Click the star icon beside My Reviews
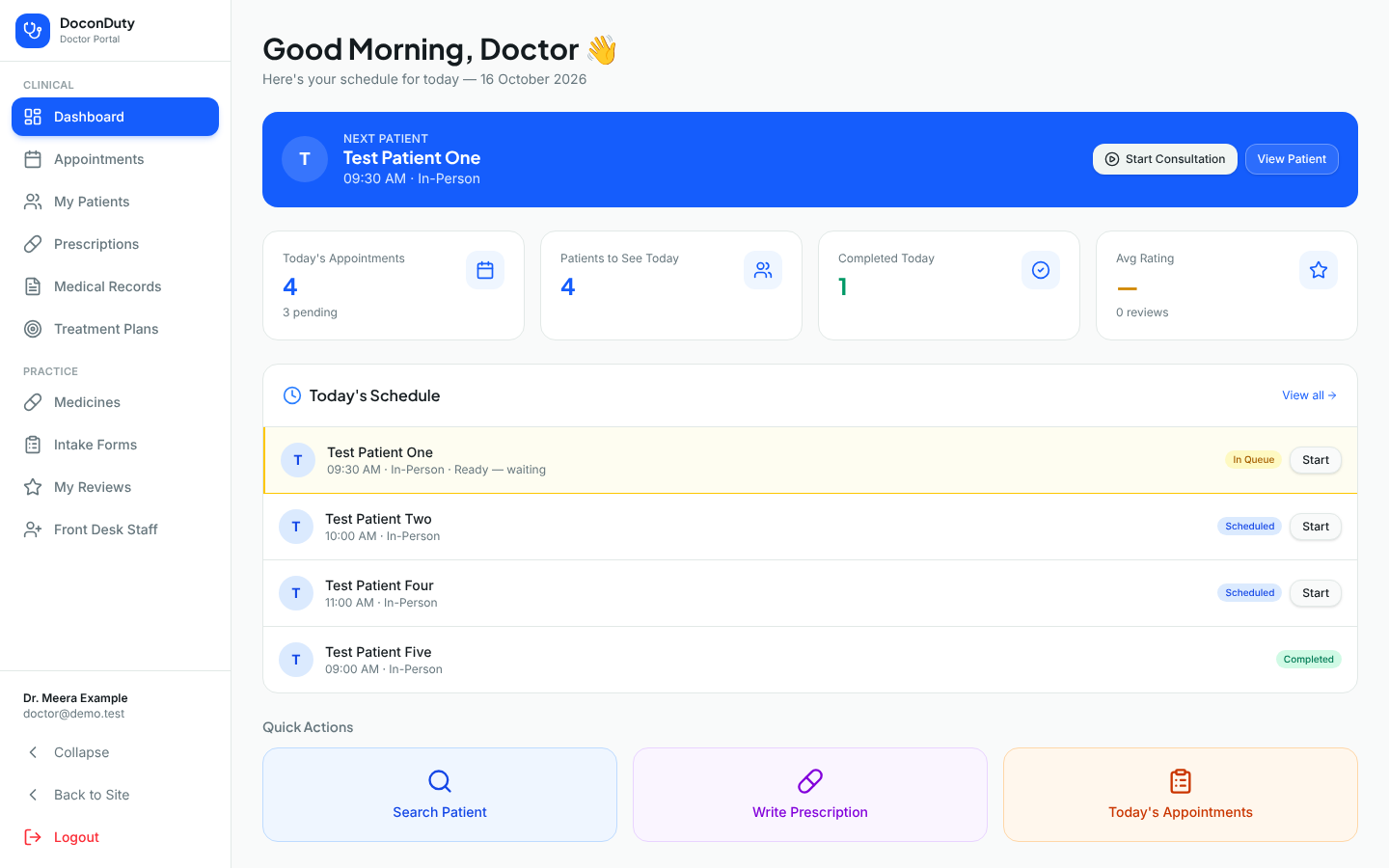This screenshot has height=868, width=1389. [x=33, y=487]
